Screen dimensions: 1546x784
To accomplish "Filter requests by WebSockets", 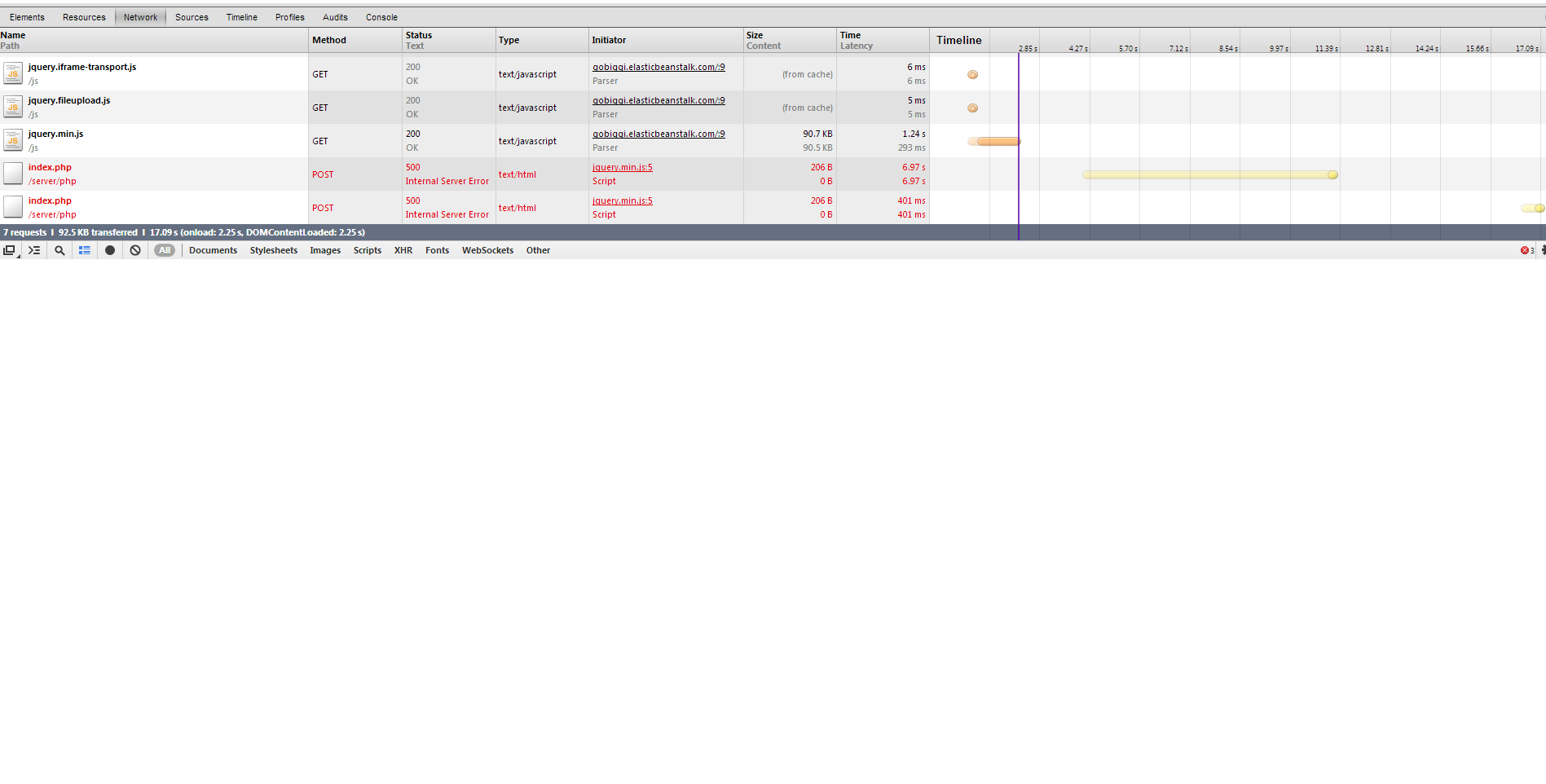I will click(x=487, y=251).
